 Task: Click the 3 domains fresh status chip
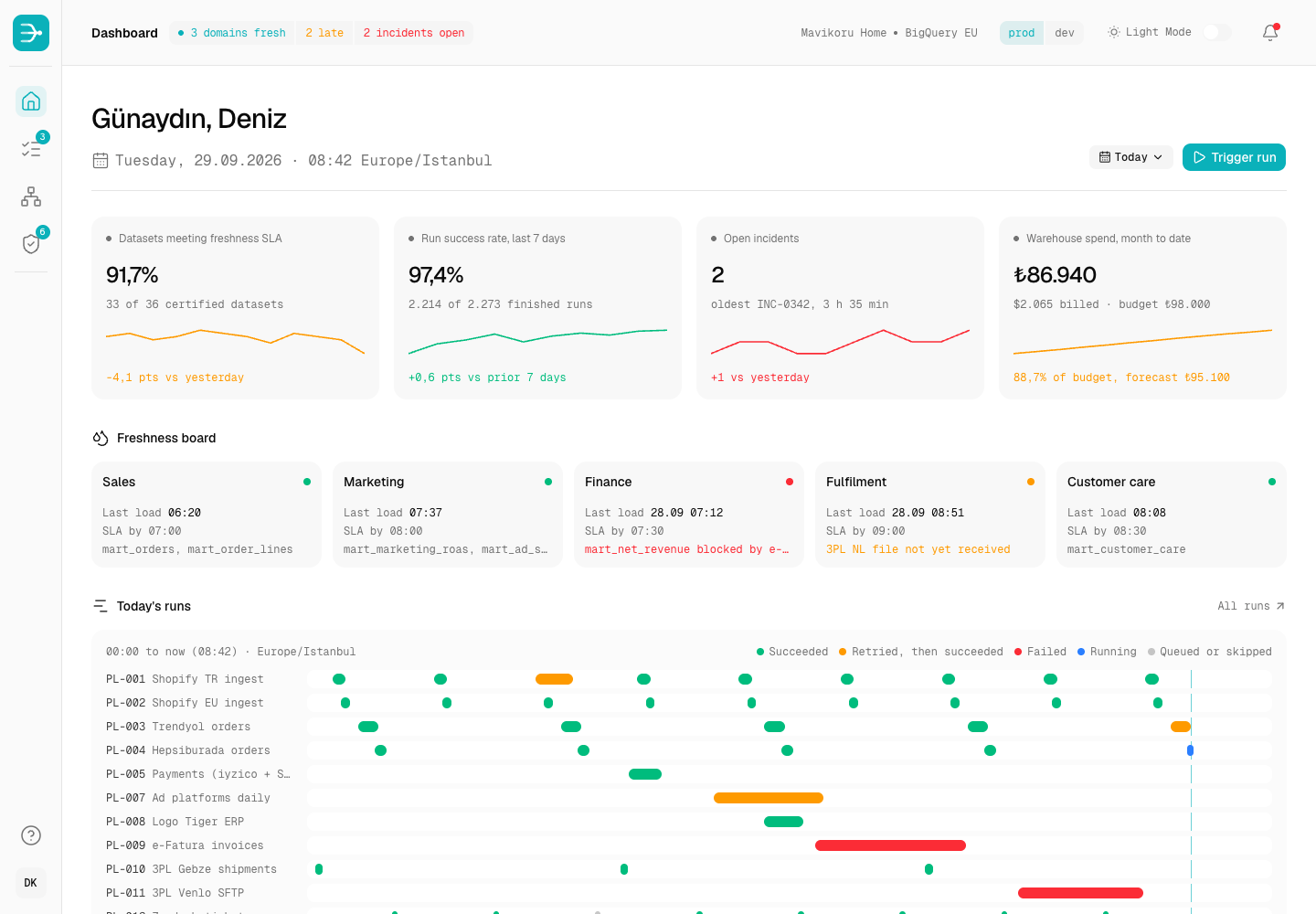(232, 33)
